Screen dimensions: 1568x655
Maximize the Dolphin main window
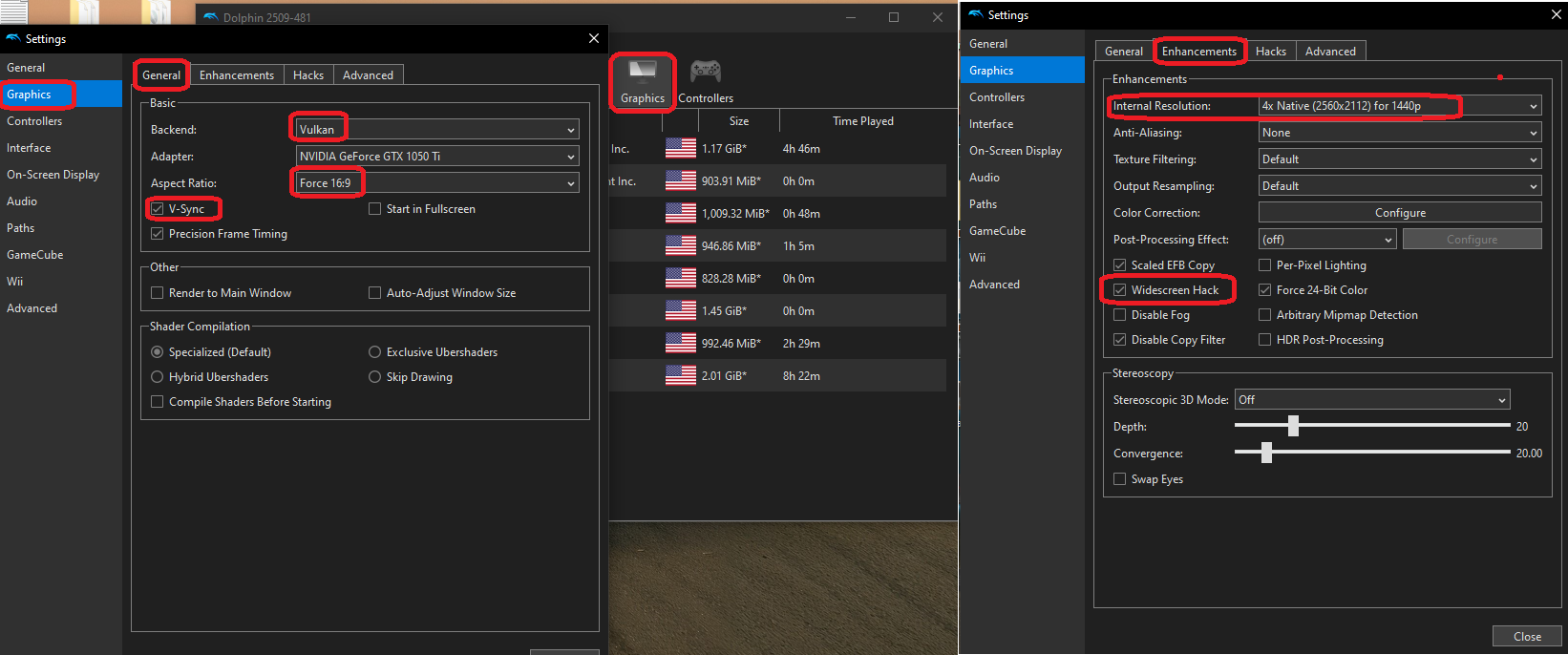pyautogui.click(x=894, y=17)
